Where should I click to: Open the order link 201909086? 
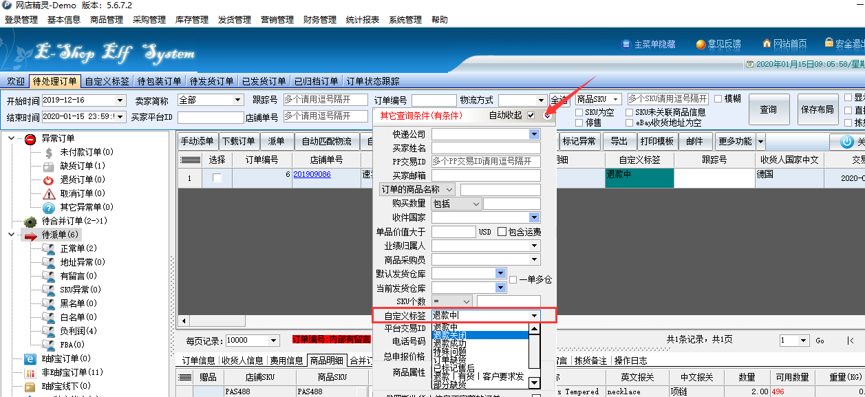pos(312,174)
